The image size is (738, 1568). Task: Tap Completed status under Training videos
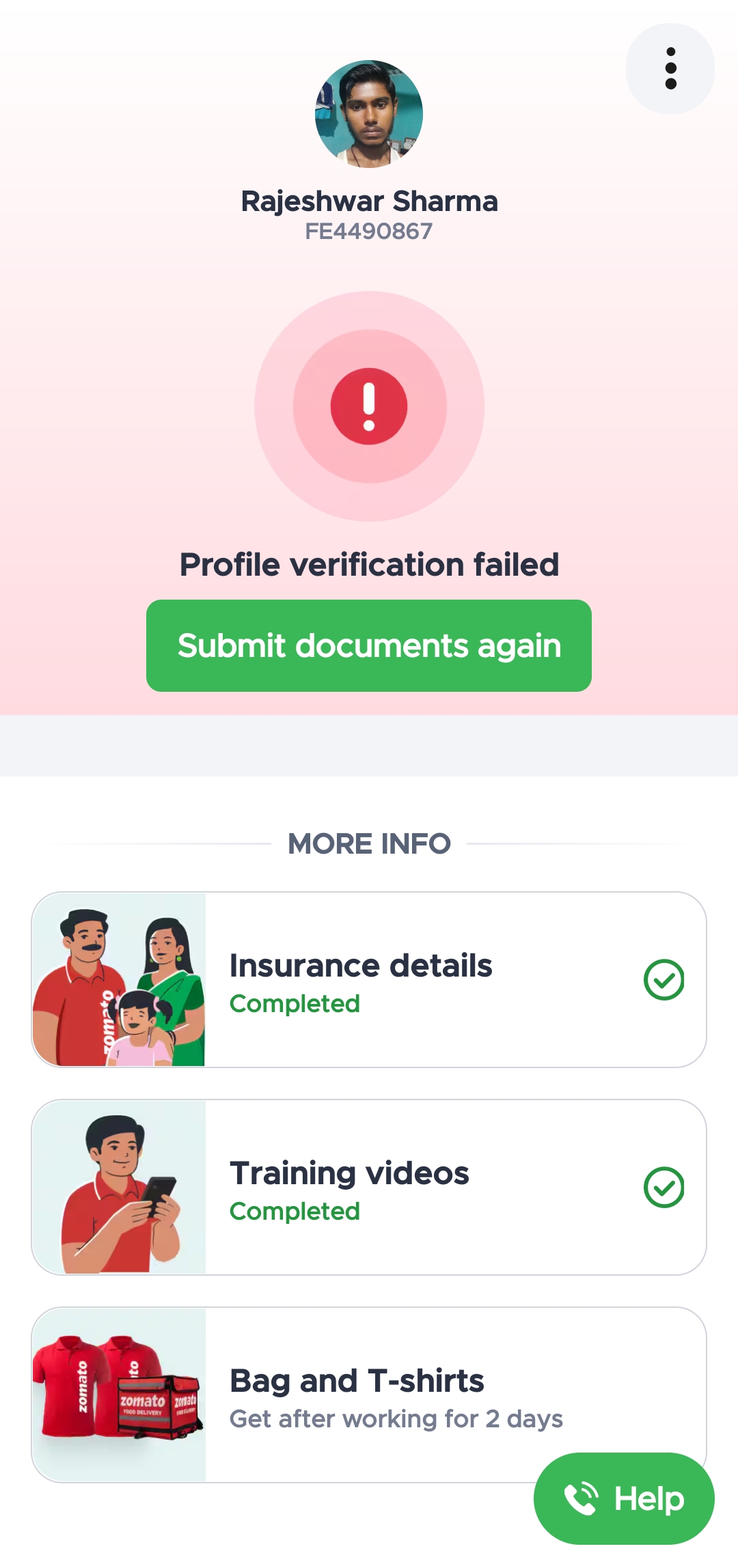click(295, 1212)
